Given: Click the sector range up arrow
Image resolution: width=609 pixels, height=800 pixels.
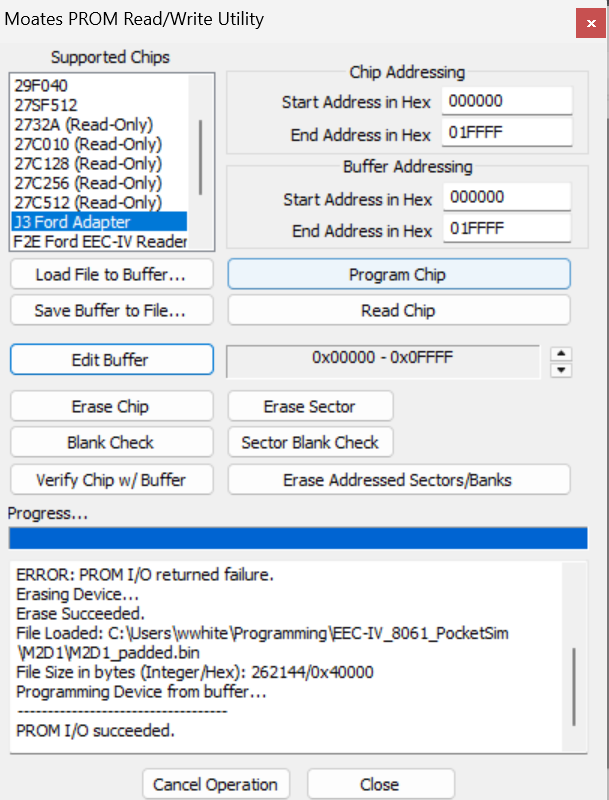Looking at the screenshot, I should (x=562, y=353).
